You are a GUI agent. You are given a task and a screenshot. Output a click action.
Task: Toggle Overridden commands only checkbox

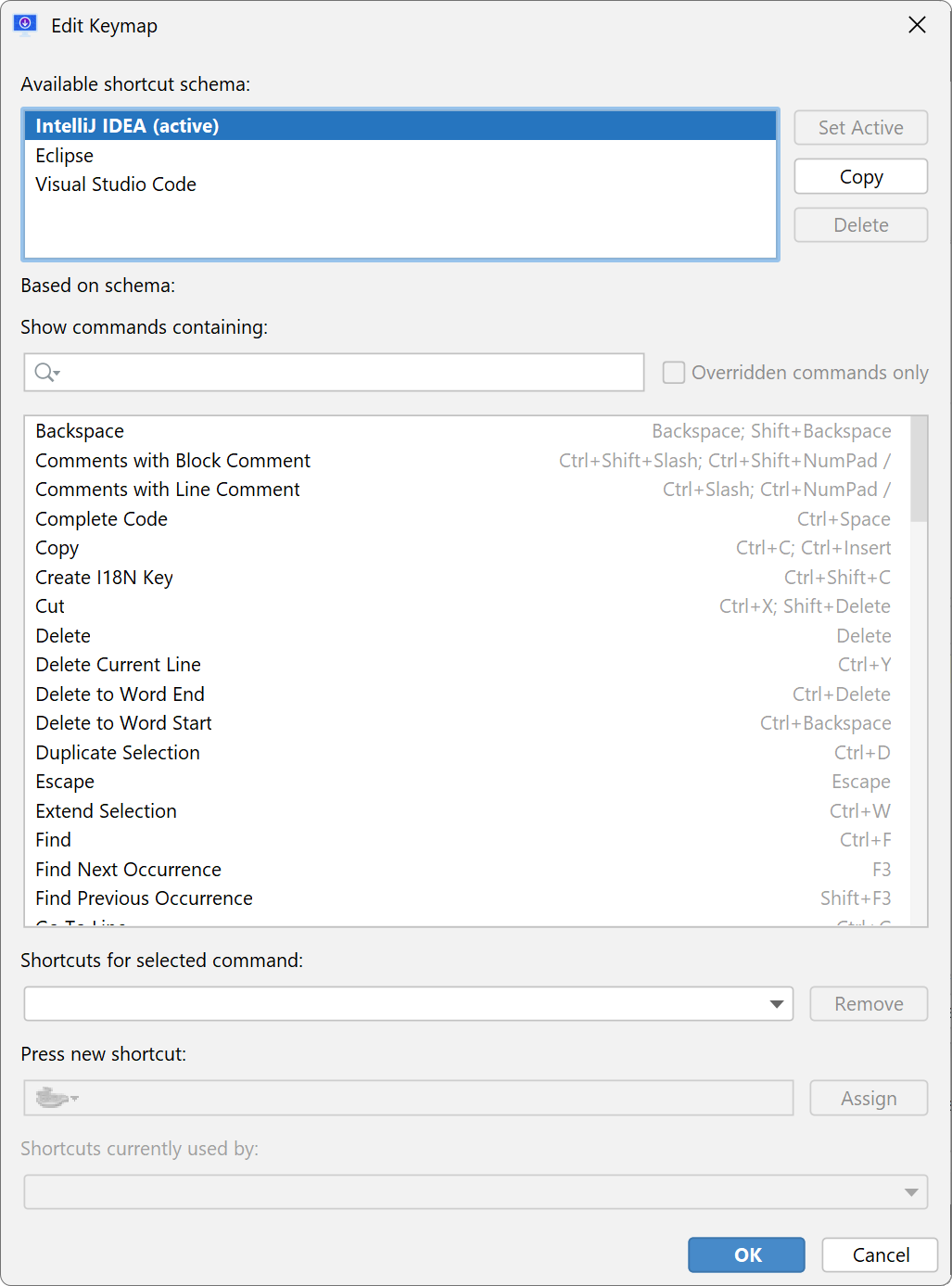coord(674,373)
